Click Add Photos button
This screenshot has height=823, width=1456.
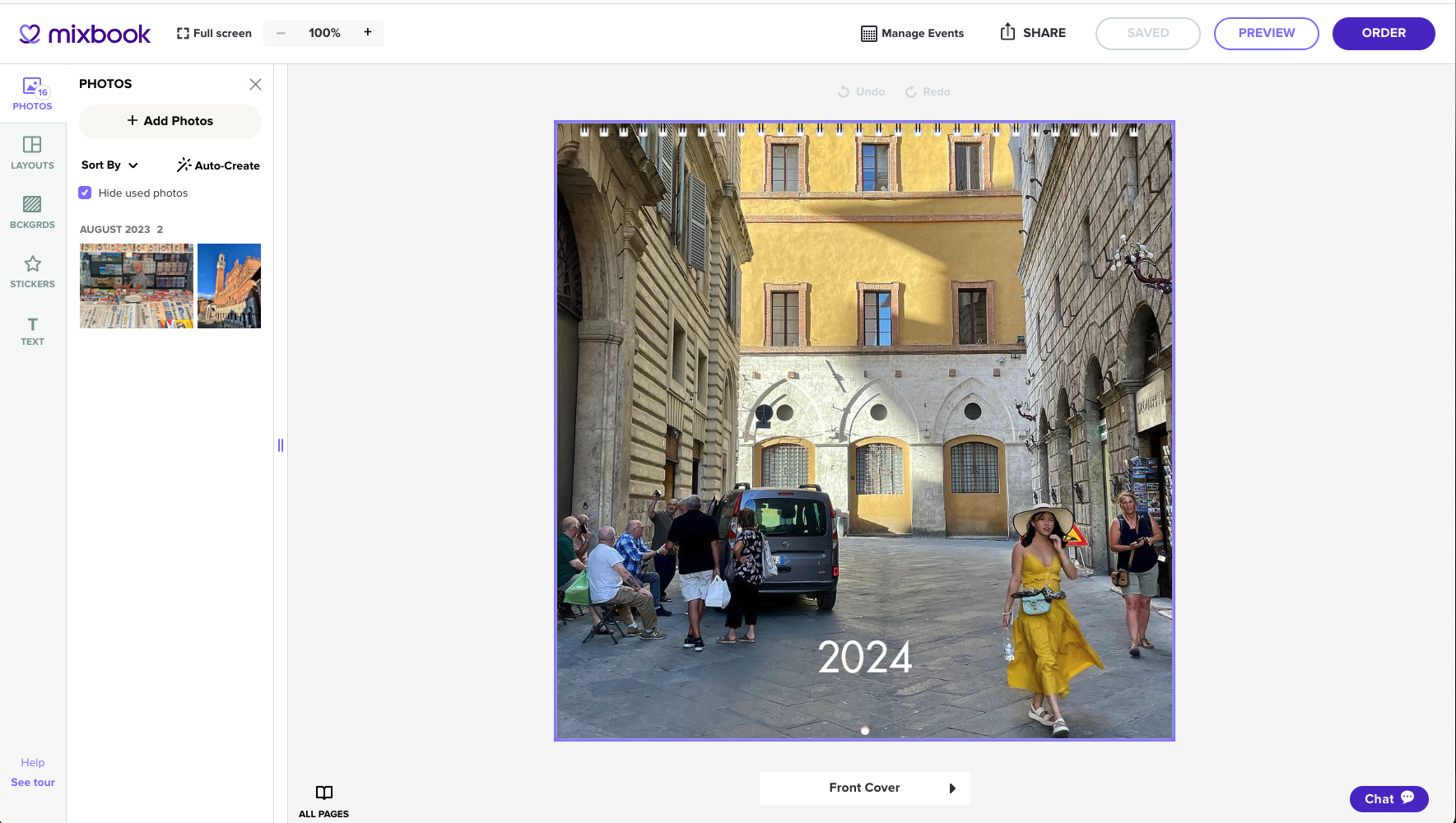click(170, 121)
